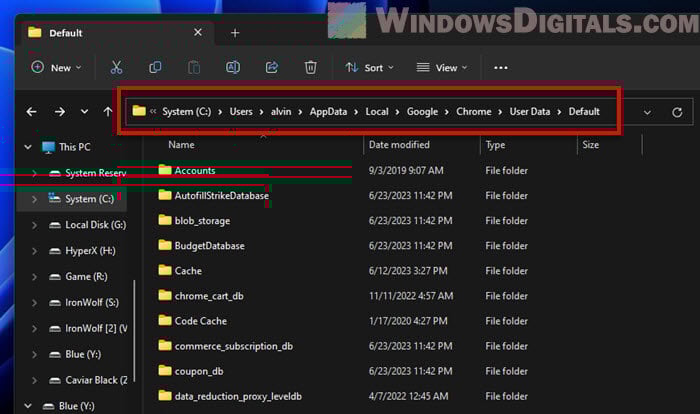Click Chrome in address breadcrumb
This screenshot has width=700, height=414.
click(474, 112)
